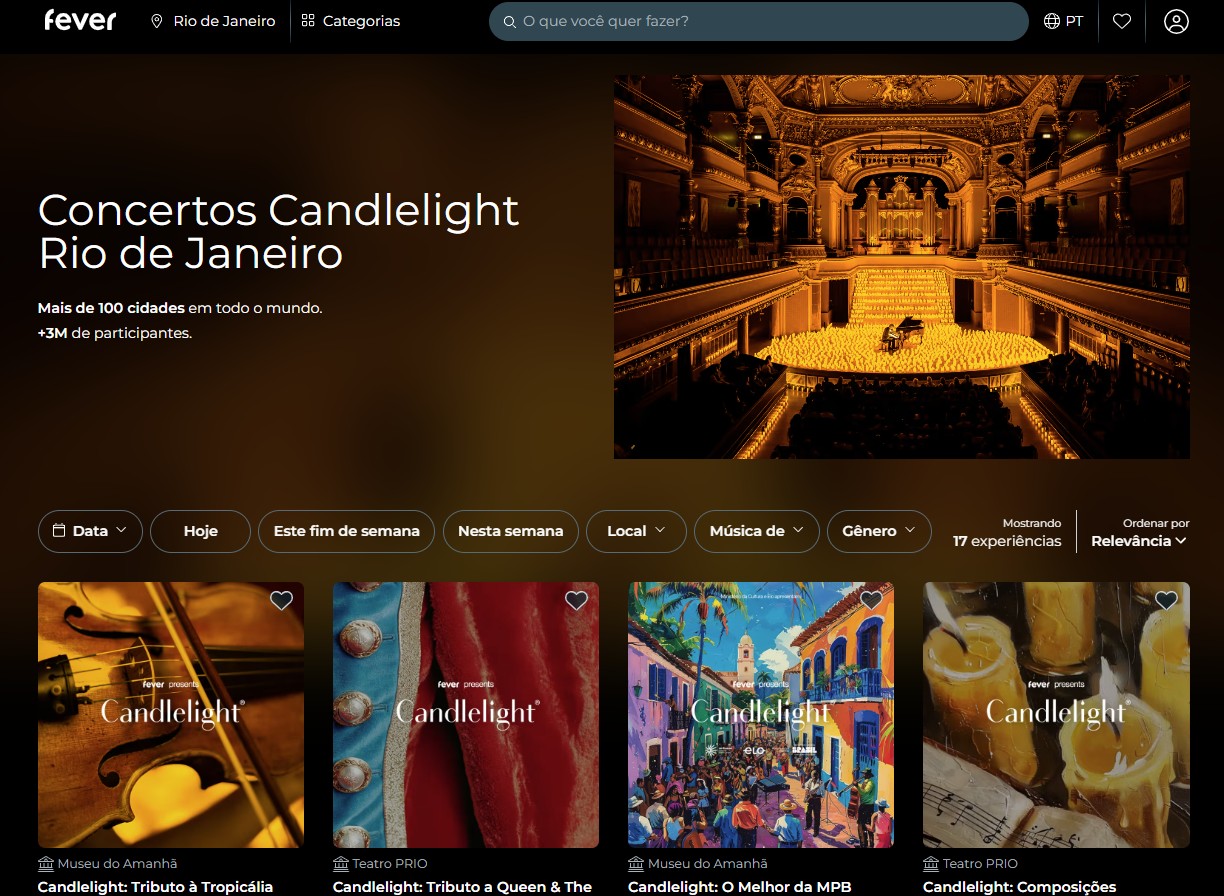This screenshot has height=896, width=1224.
Task: Click the location pin icon beside Rio de Janeiro
Action: [157, 21]
